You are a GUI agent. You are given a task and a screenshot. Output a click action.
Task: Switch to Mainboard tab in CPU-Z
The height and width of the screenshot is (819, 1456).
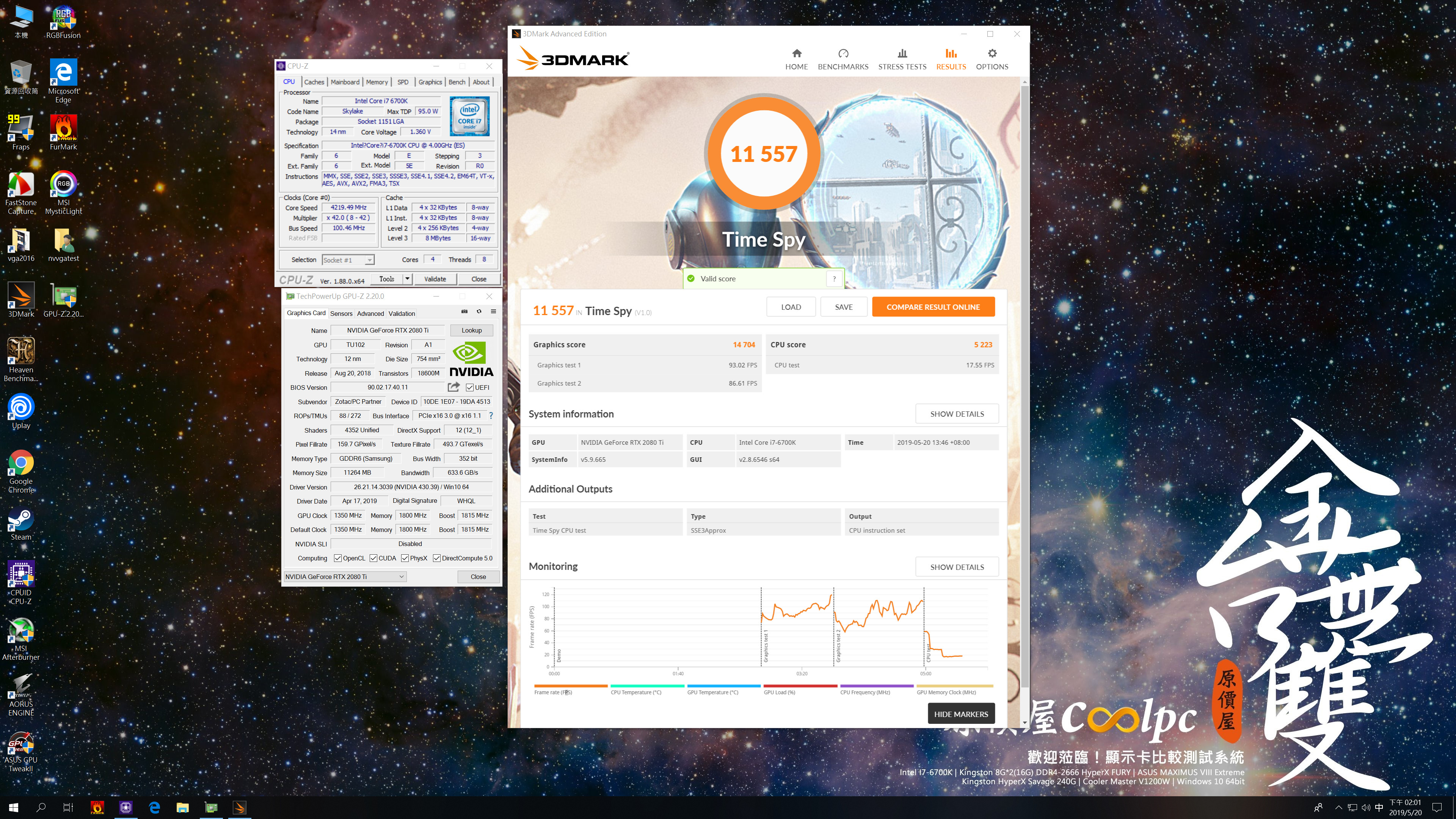[345, 82]
